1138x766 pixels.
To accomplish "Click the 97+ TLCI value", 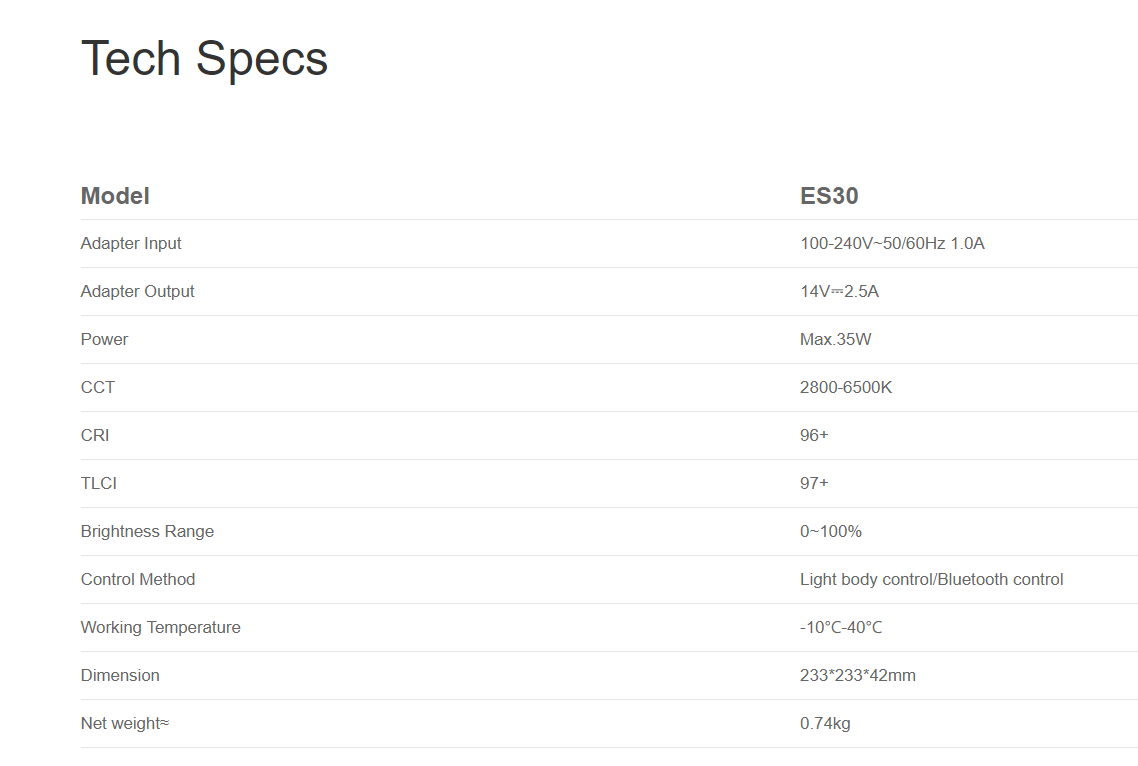I will pyautogui.click(x=814, y=483).
